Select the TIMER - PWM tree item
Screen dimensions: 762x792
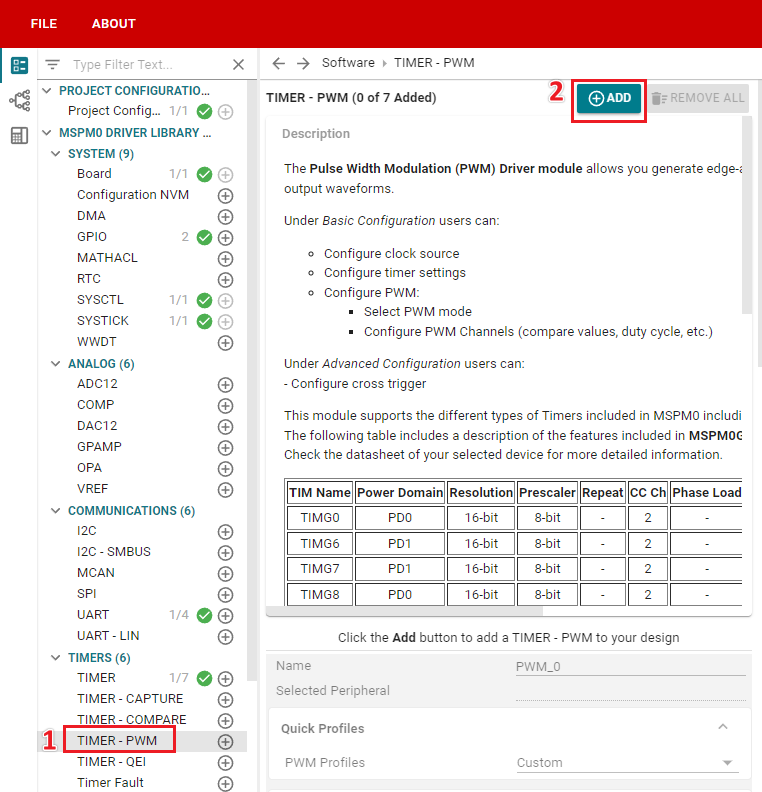click(117, 740)
